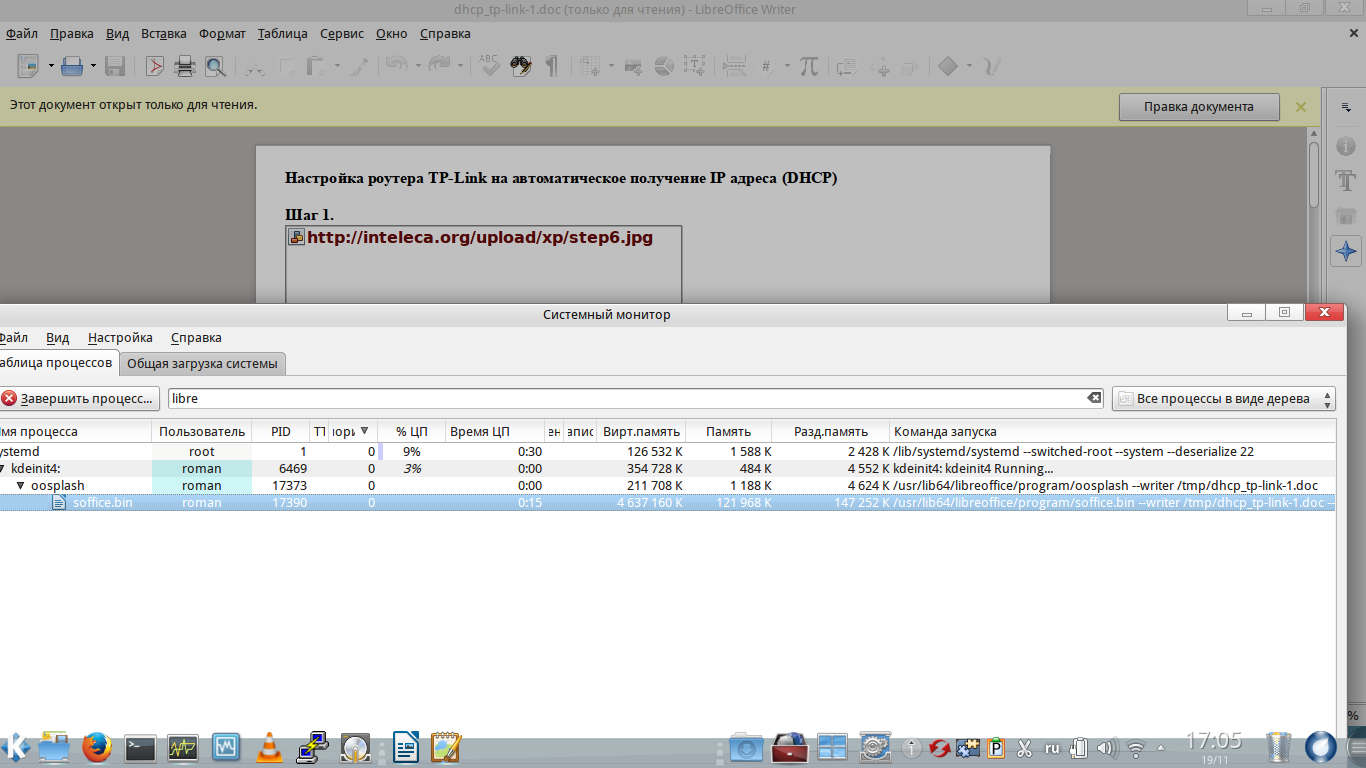Screen dimensions: 1366x768
Task: Open the Сервис menu in Writer
Action: pyautogui.click(x=342, y=33)
